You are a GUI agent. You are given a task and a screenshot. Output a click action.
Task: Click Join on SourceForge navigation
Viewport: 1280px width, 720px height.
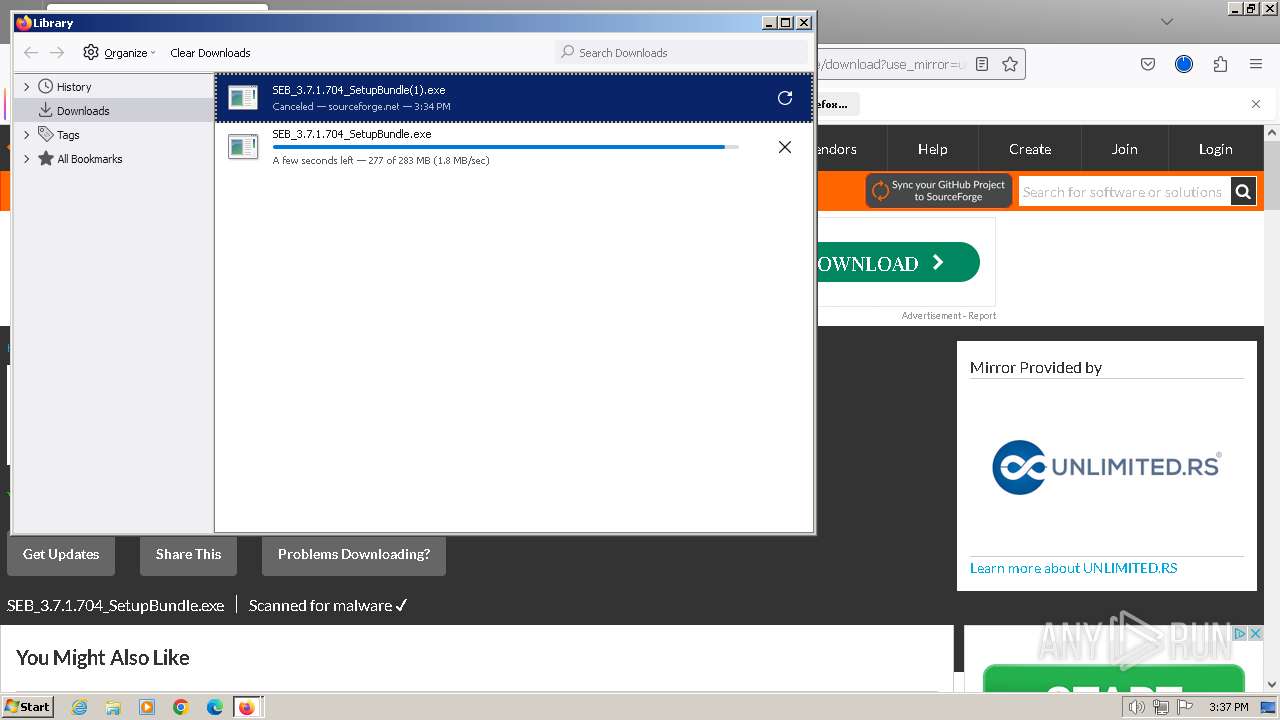1125,149
